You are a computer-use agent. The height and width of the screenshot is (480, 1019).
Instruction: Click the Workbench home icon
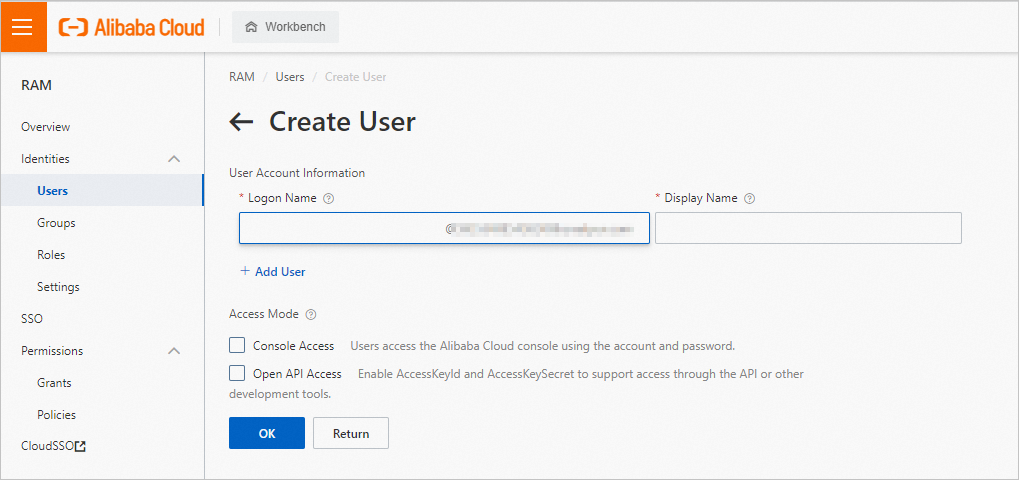(x=251, y=27)
